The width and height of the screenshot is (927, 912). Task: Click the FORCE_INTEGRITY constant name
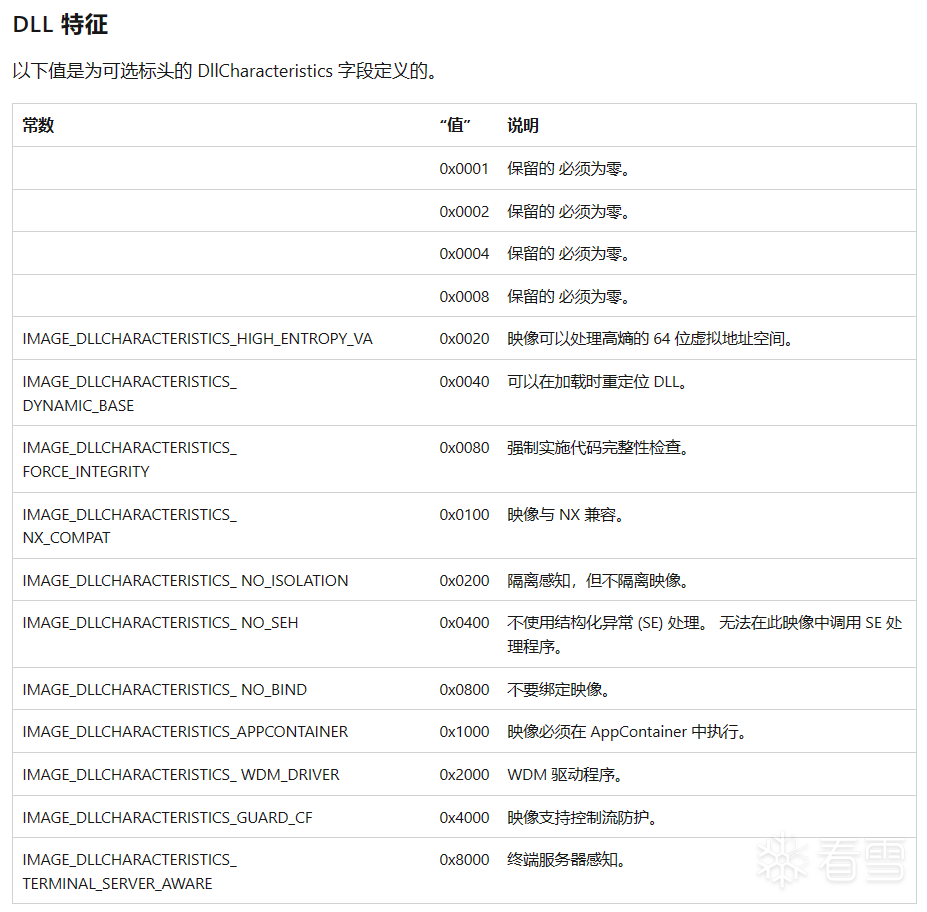tap(129, 460)
